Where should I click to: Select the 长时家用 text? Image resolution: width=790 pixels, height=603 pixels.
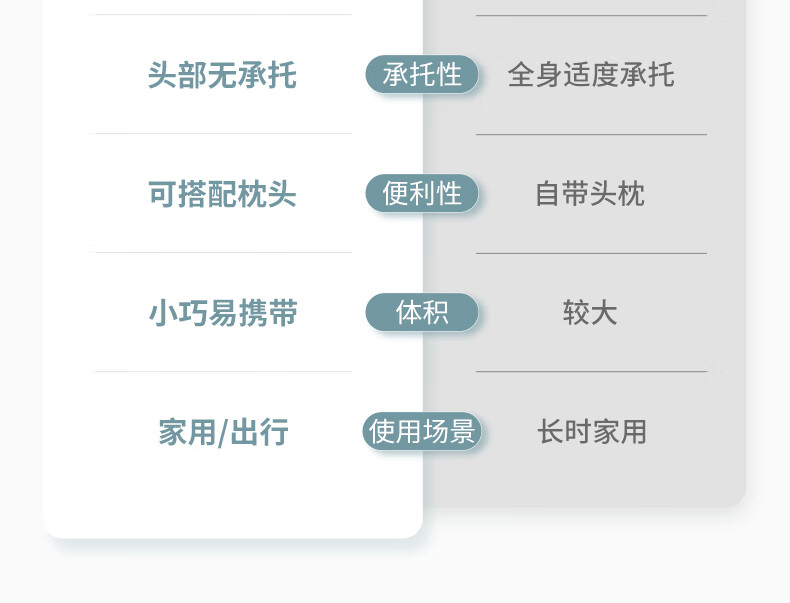(591, 432)
